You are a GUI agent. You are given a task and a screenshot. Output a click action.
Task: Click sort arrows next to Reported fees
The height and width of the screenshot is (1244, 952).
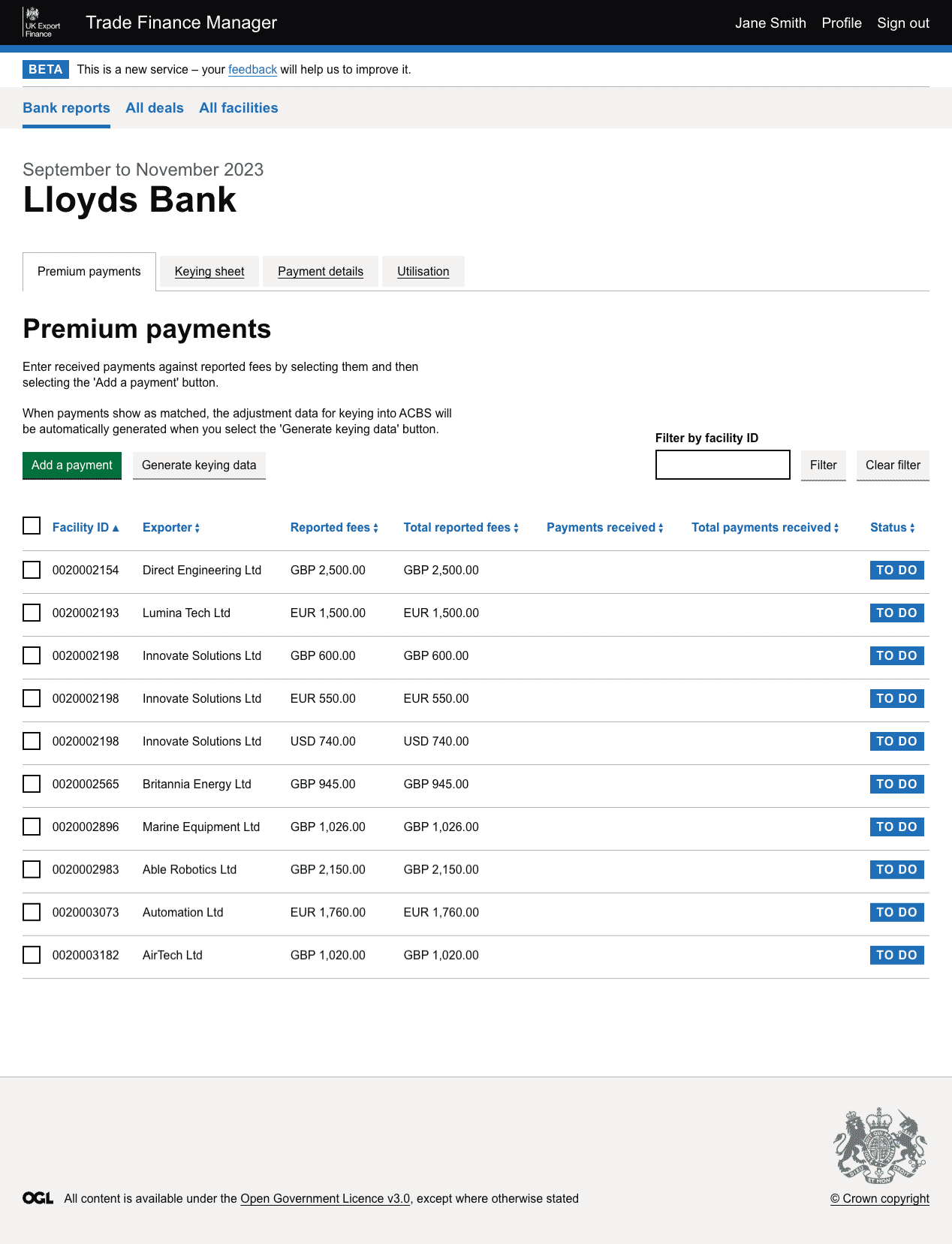pyautogui.click(x=375, y=528)
